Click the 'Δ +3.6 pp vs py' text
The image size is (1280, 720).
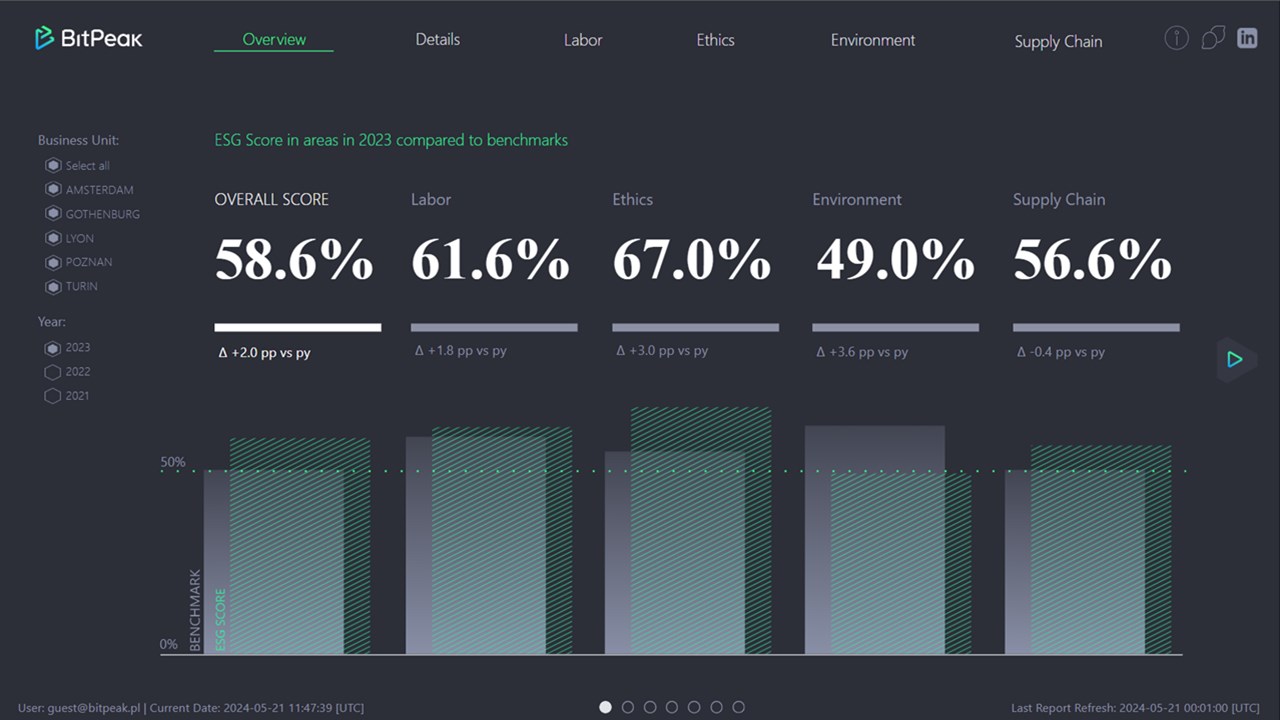coord(862,352)
